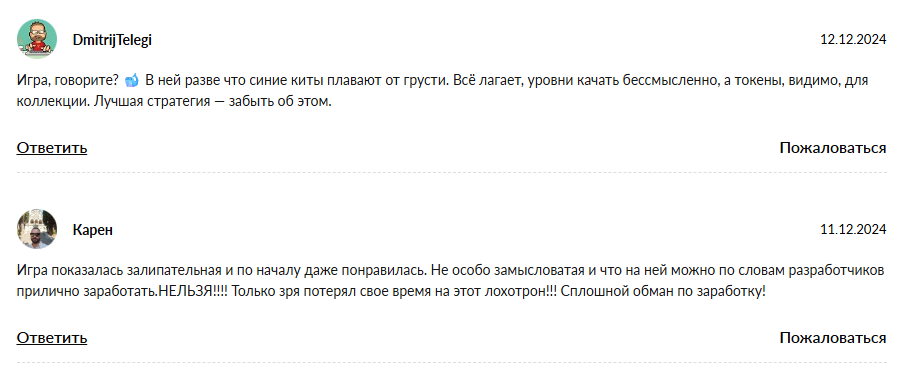Click dashed divider below DmitrijTelegi's comment
905x377 pixels.
pos(452,173)
